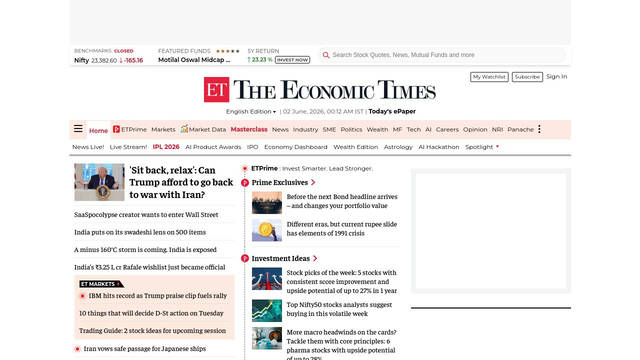This screenshot has height=360, width=640.
Task: Open the Politics menu
Action: pyautogui.click(x=351, y=129)
